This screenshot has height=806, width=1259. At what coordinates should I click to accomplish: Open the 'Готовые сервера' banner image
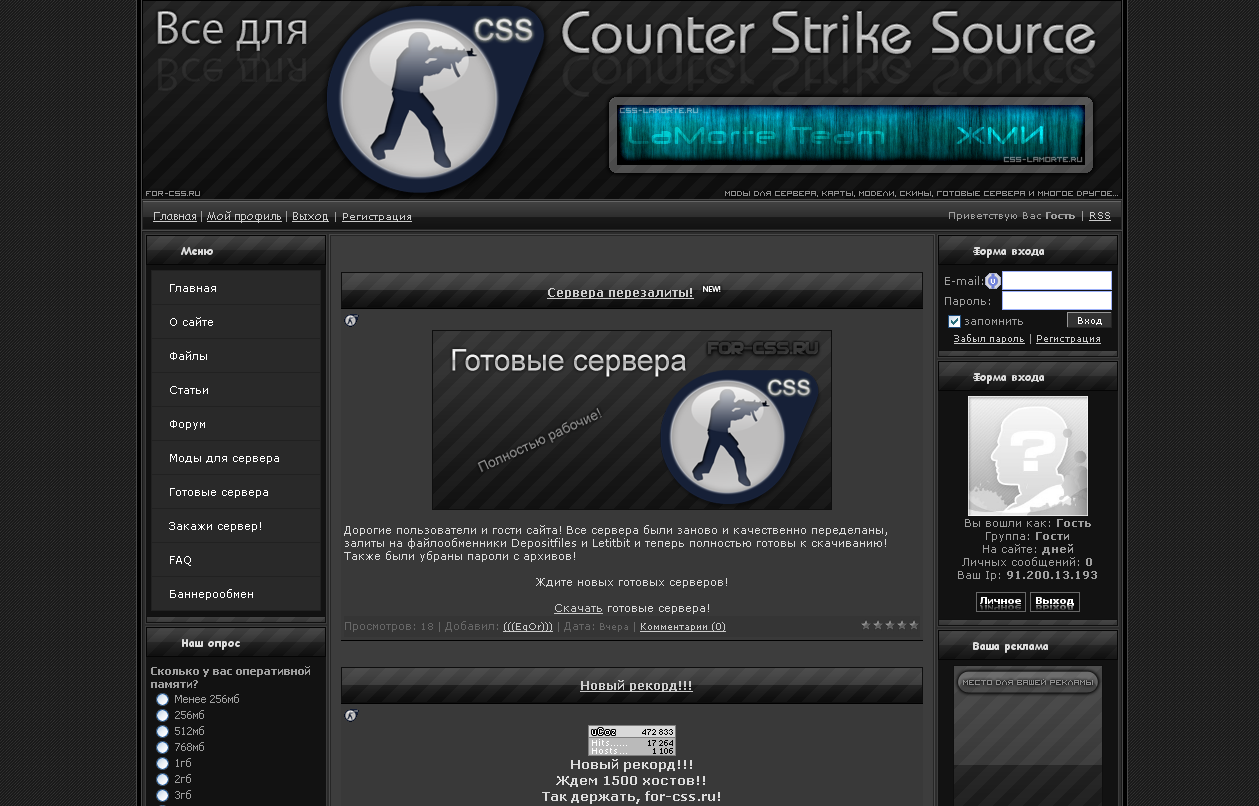coord(632,420)
